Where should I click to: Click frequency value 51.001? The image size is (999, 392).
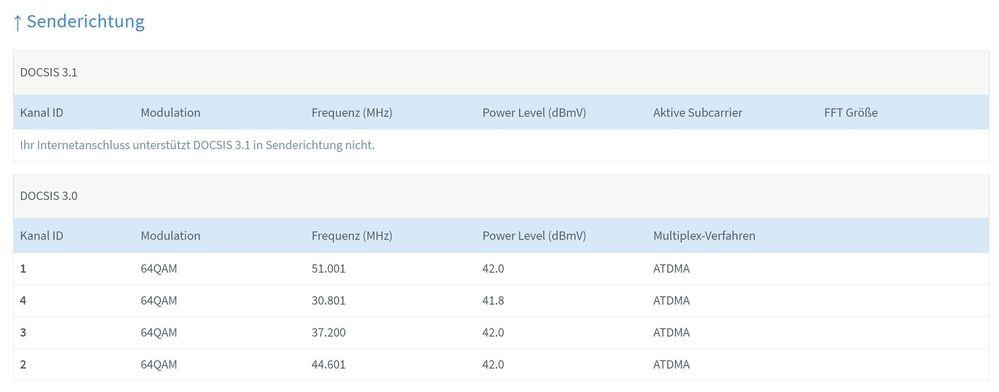point(328,269)
